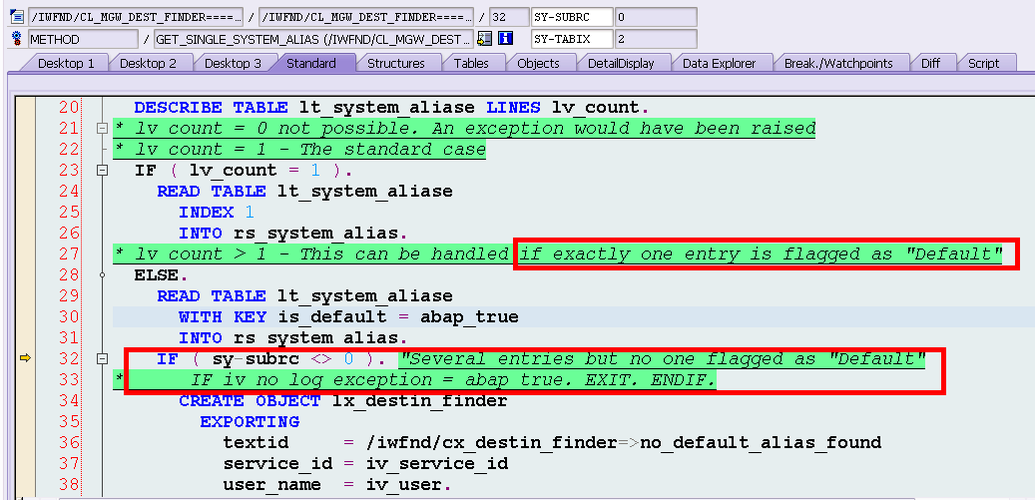Collapse the comment block at line 21

pyautogui.click(x=102, y=129)
